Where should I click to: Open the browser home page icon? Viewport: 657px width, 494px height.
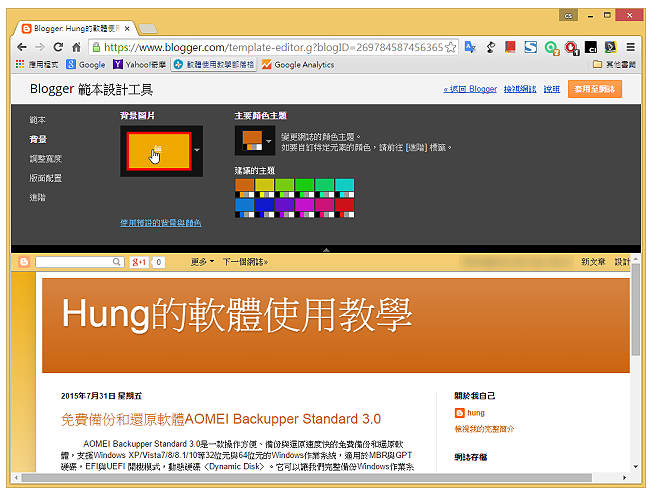point(76,47)
